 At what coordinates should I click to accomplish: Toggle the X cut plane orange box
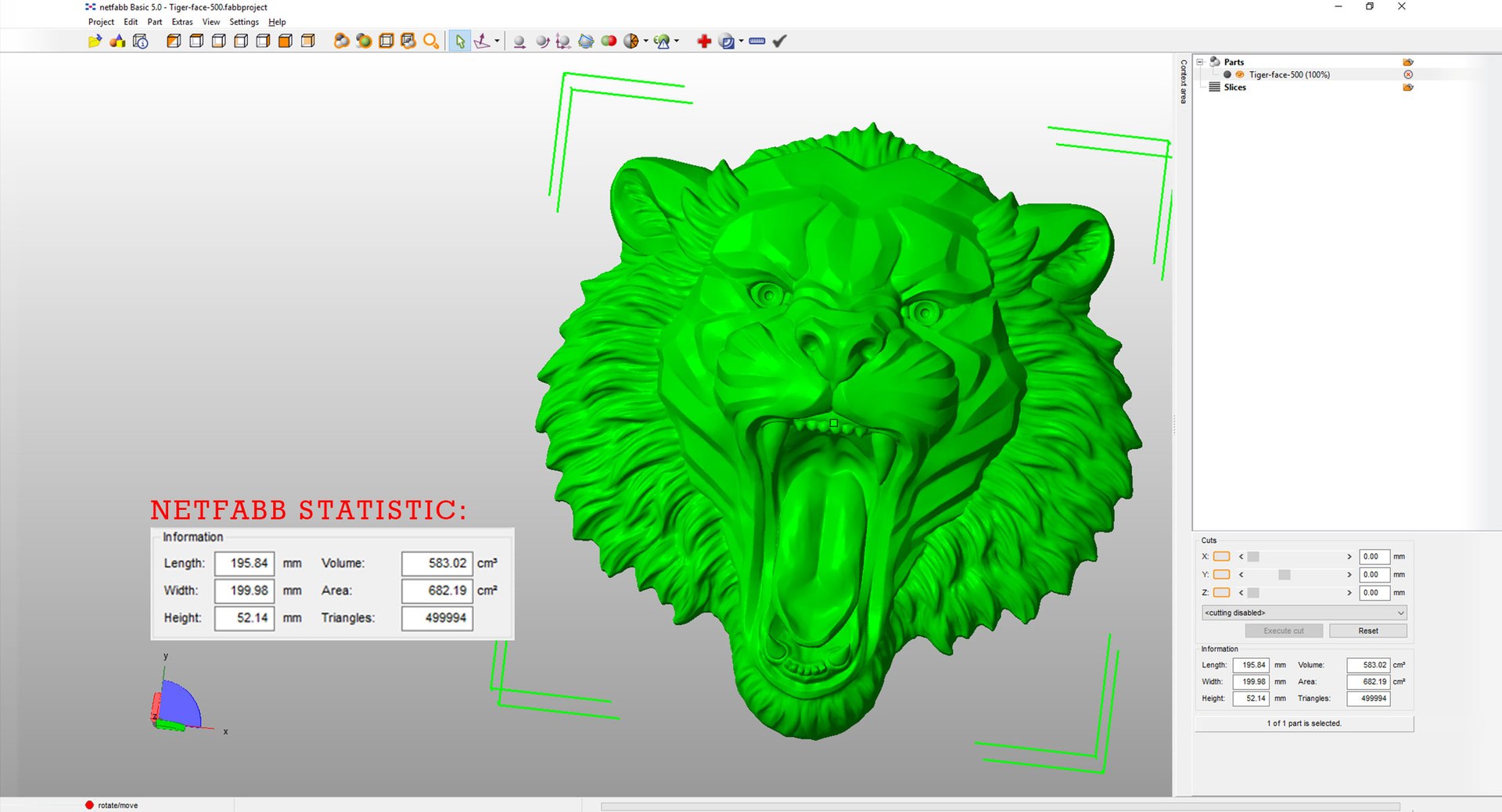coord(1221,556)
